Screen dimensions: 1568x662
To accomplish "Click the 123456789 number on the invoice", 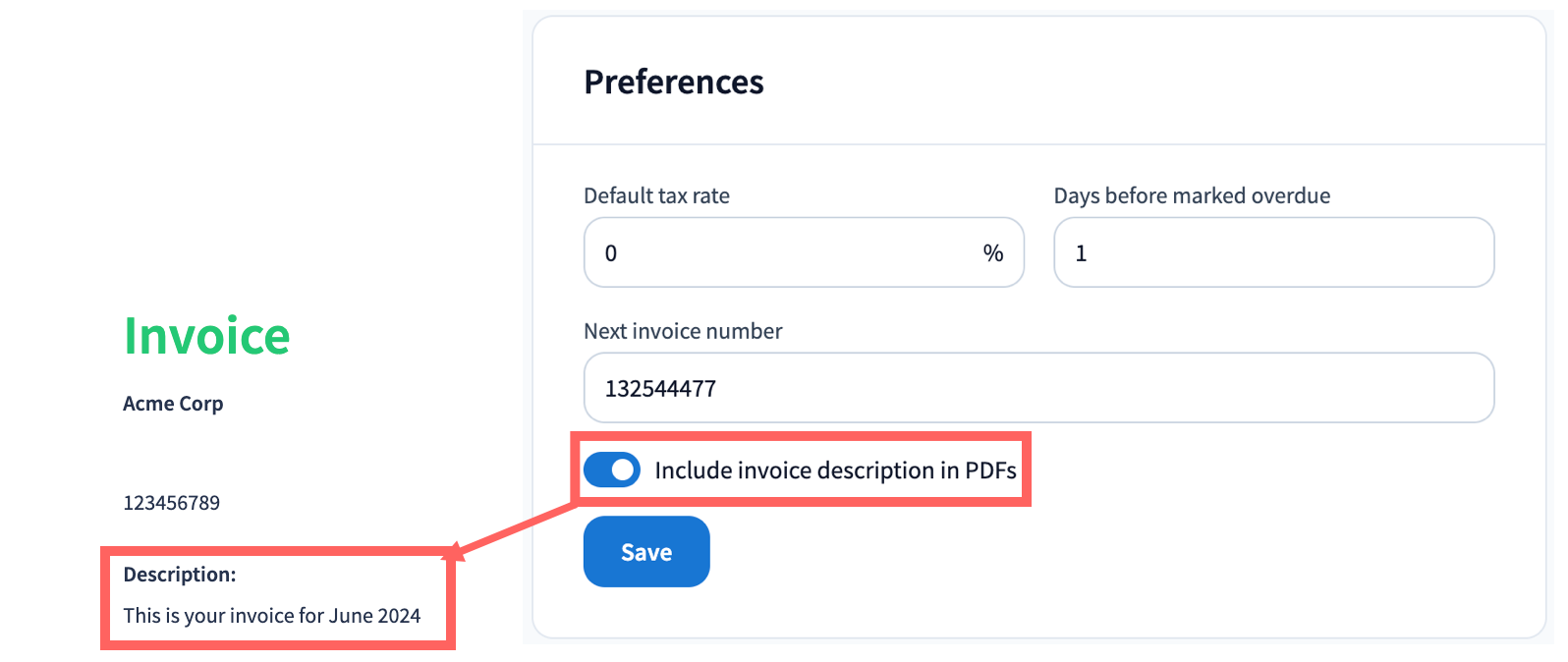I will 171,503.
